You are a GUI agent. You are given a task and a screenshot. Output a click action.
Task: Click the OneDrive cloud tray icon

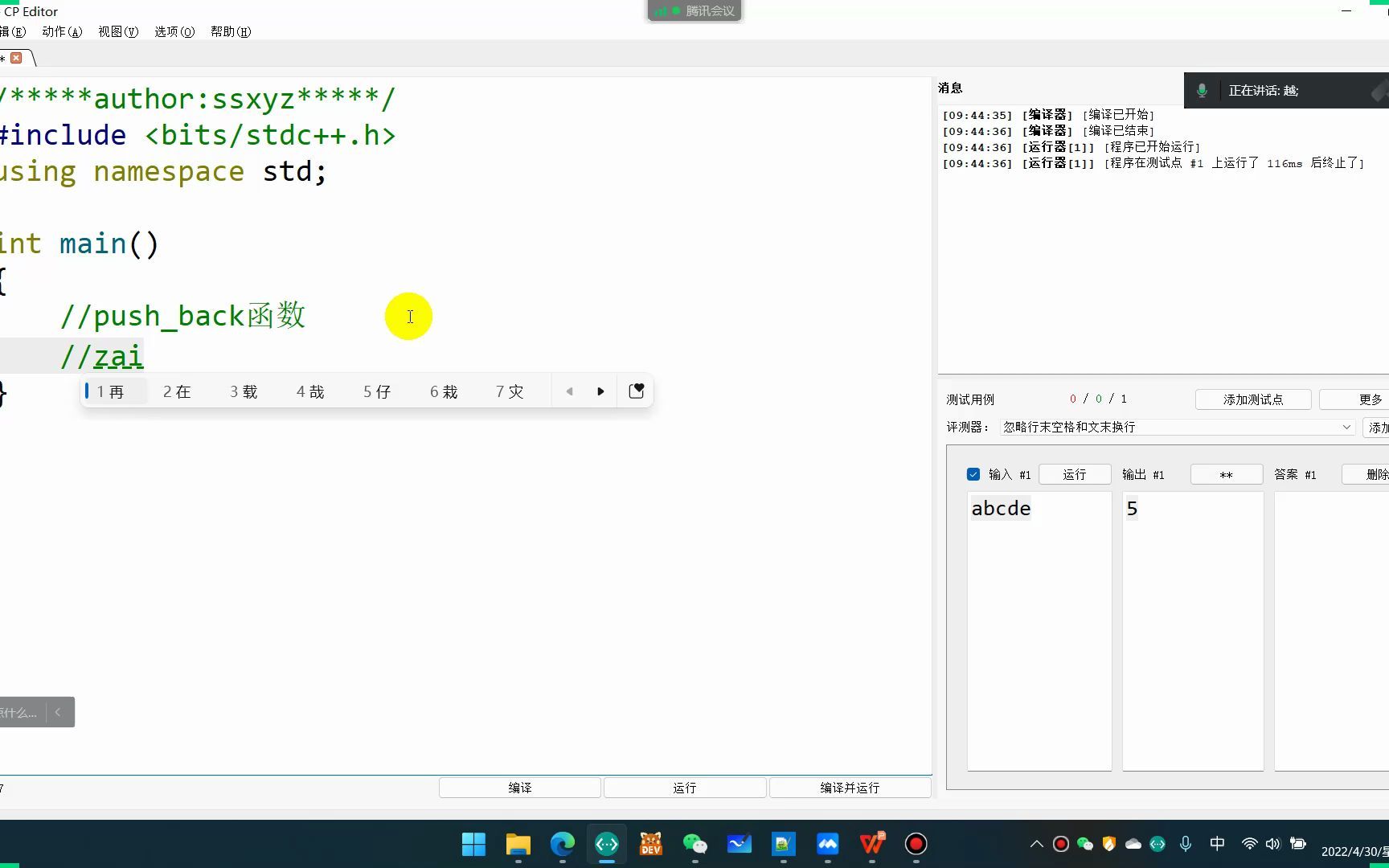tap(1133, 844)
